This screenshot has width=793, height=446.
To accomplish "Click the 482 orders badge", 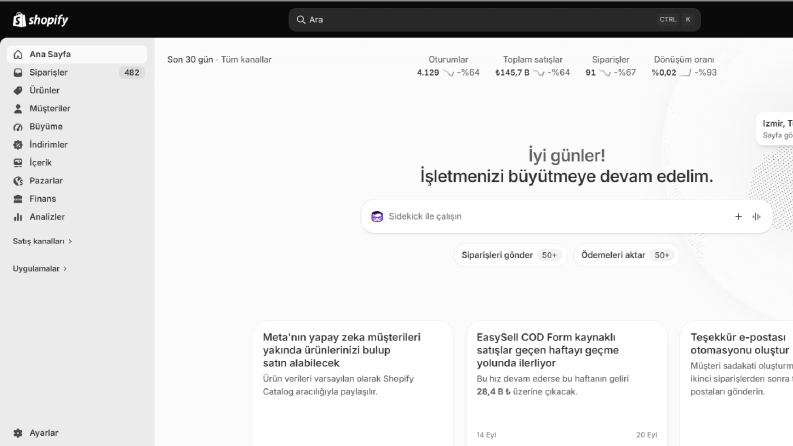I will coord(132,72).
